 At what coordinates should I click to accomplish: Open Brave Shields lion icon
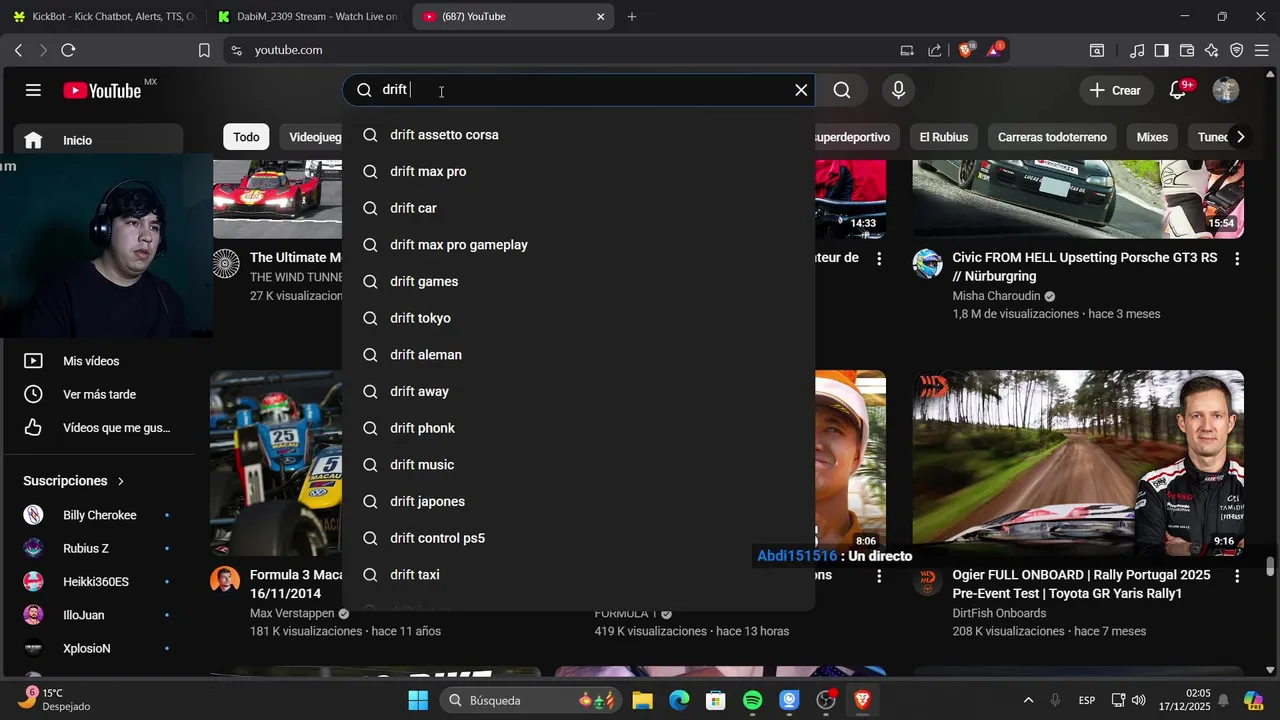966,50
